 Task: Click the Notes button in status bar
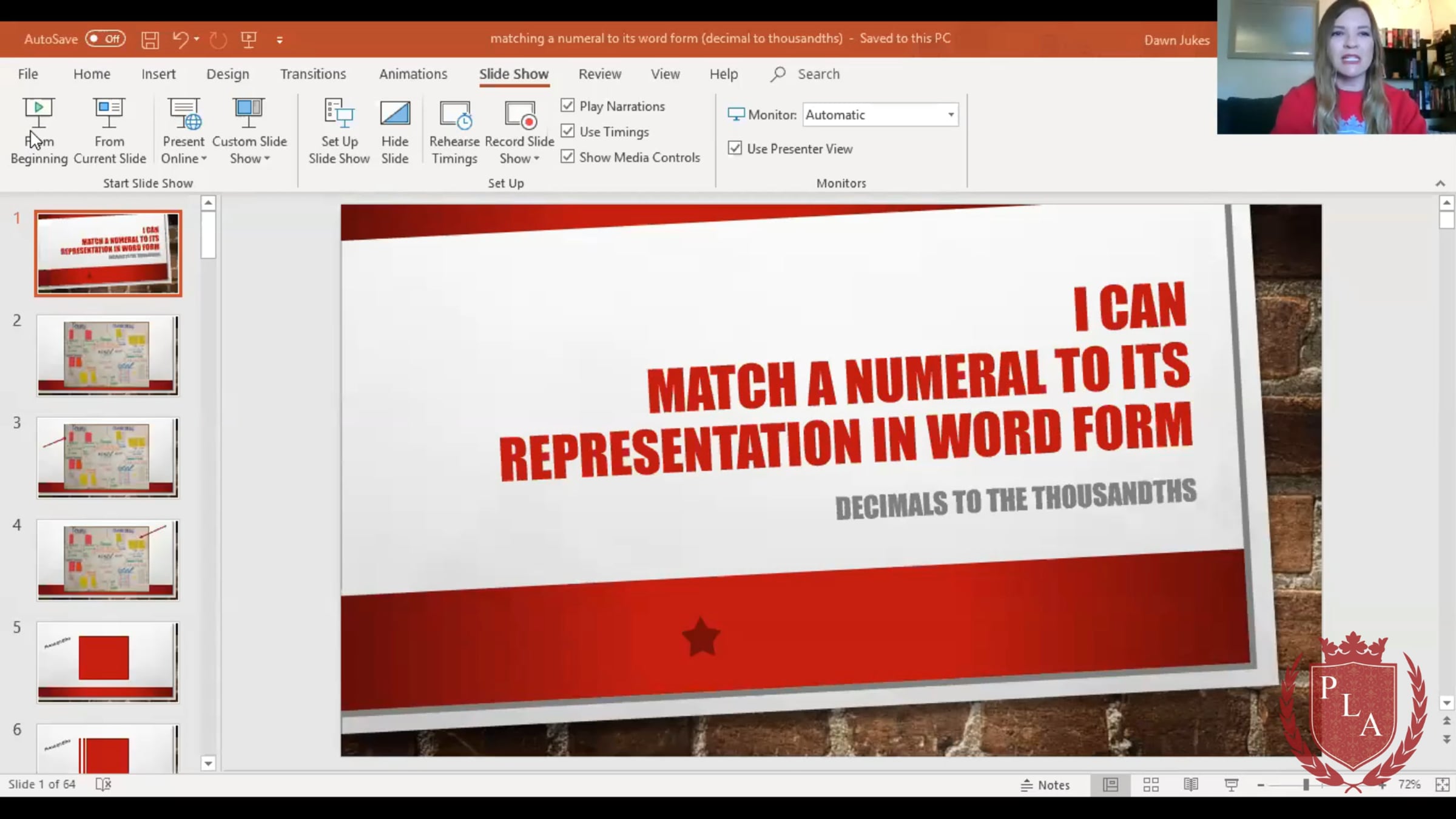click(x=1045, y=785)
